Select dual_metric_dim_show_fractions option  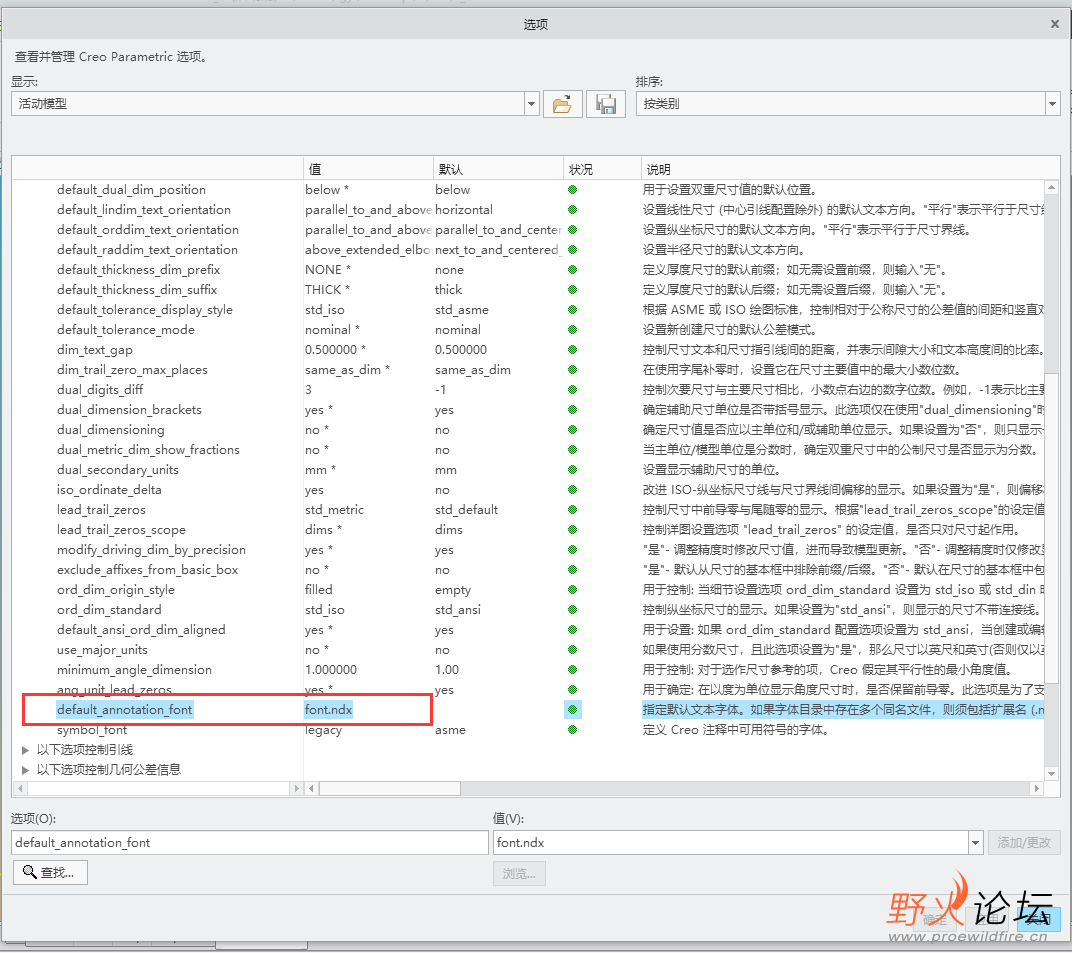[148, 450]
